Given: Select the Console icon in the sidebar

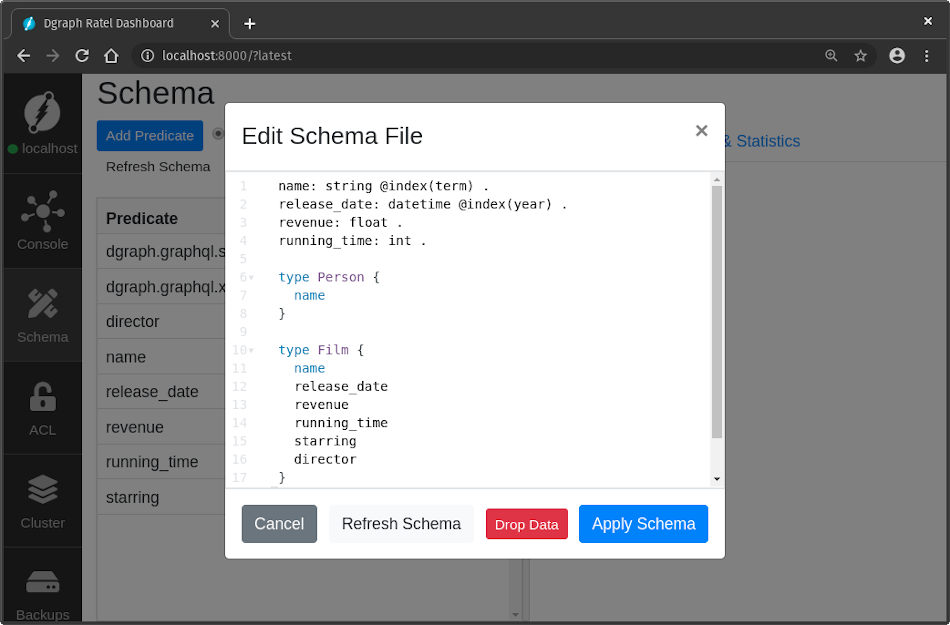Looking at the screenshot, I should (x=42, y=211).
